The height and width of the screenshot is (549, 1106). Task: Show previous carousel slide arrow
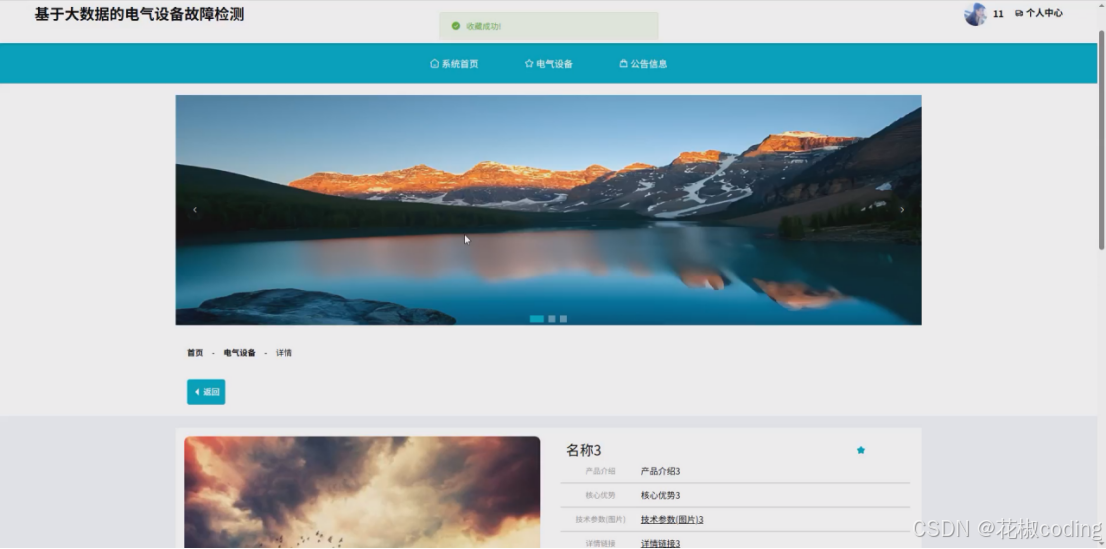(195, 210)
